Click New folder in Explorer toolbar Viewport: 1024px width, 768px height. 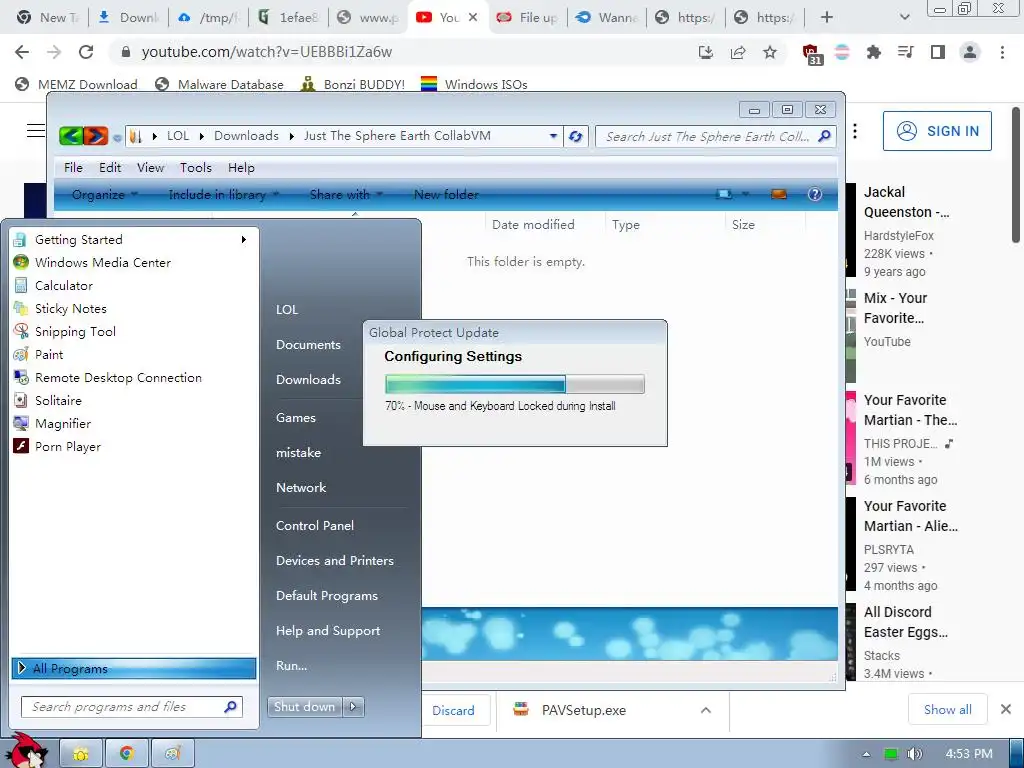point(446,194)
